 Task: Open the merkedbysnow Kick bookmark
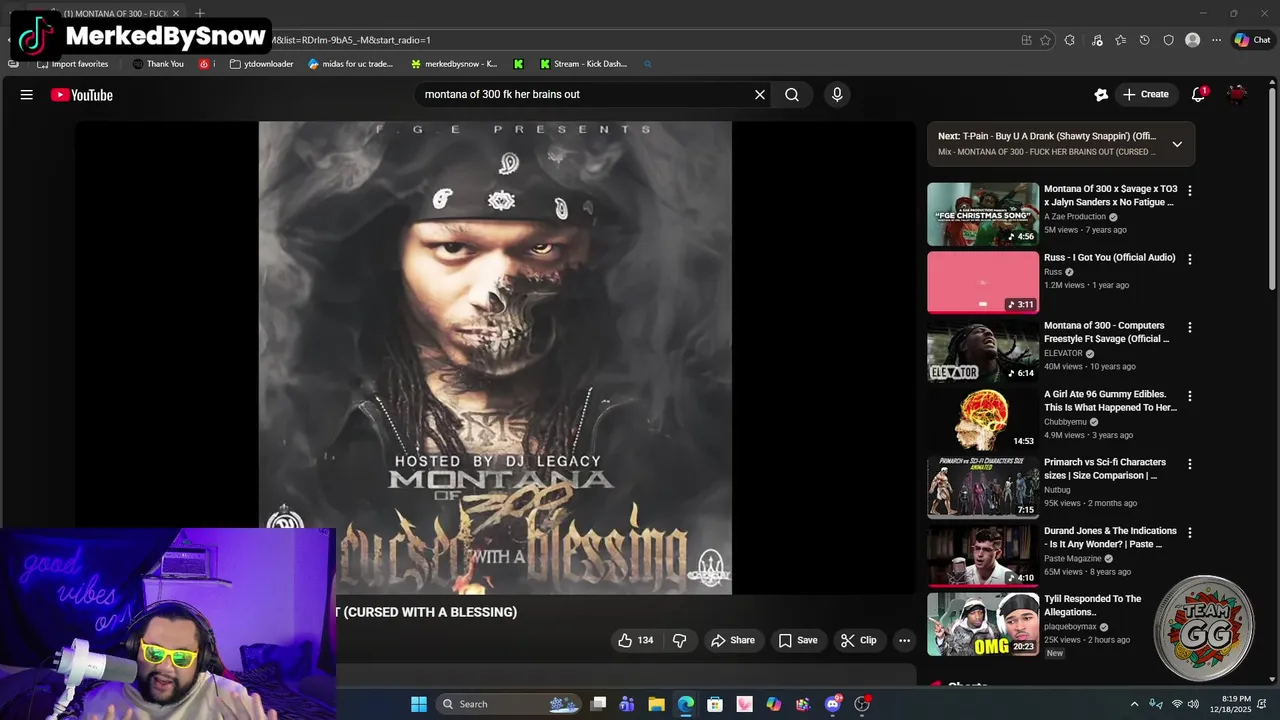pyautogui.click(x=453, y=64)
